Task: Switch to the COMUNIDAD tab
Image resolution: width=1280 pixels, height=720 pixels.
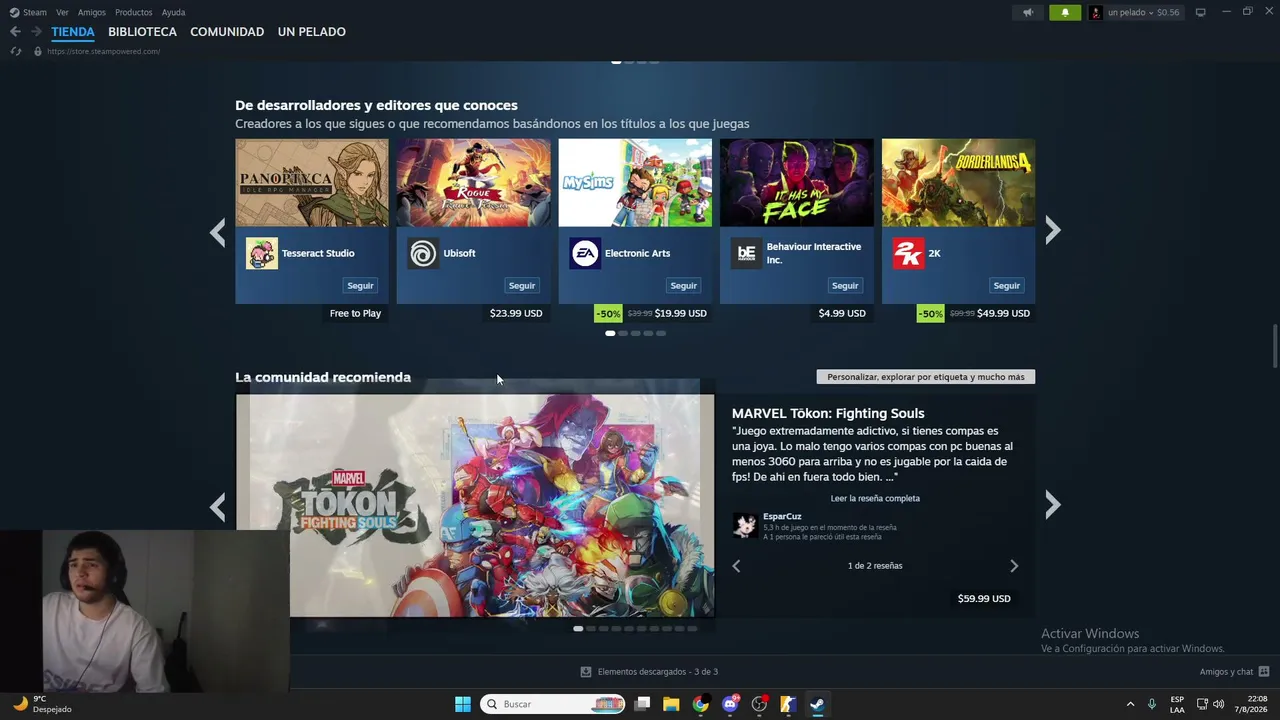Action: [227, 32]
